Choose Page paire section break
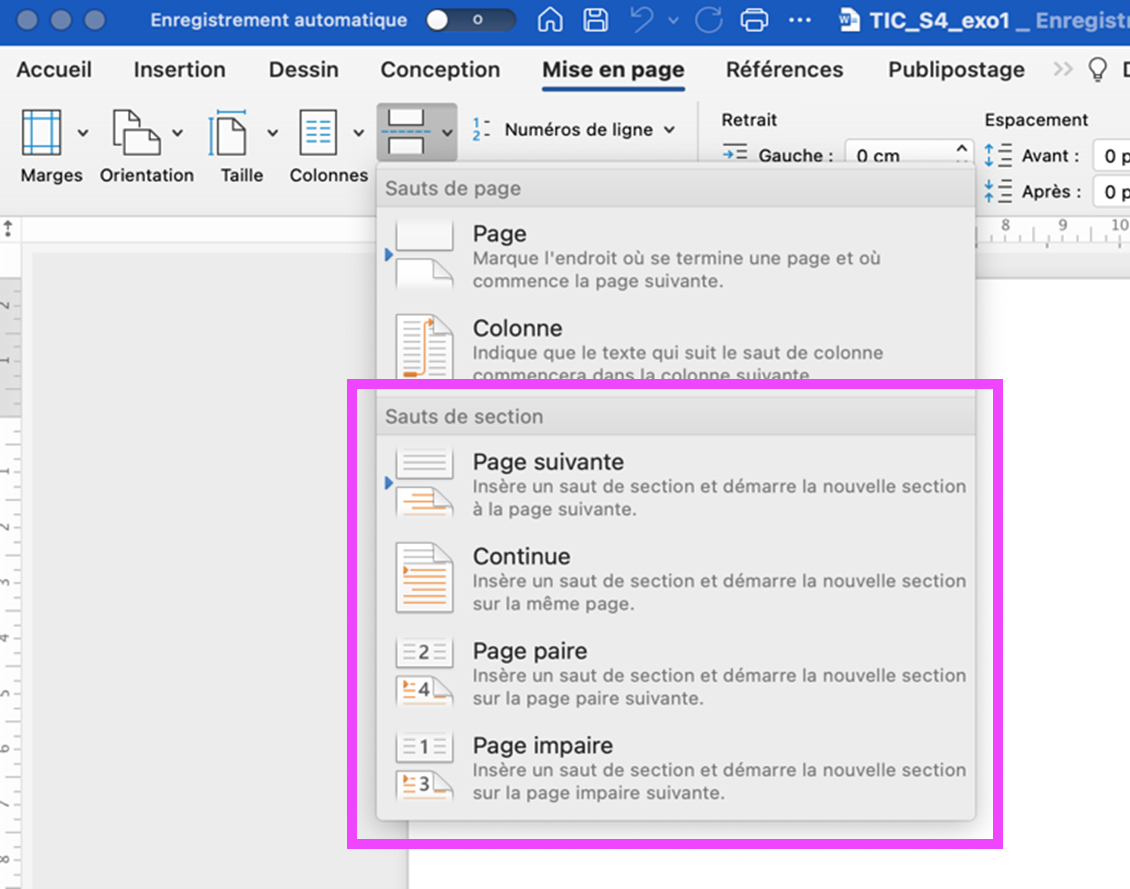Screen dimensions: 1130x889 676,672
